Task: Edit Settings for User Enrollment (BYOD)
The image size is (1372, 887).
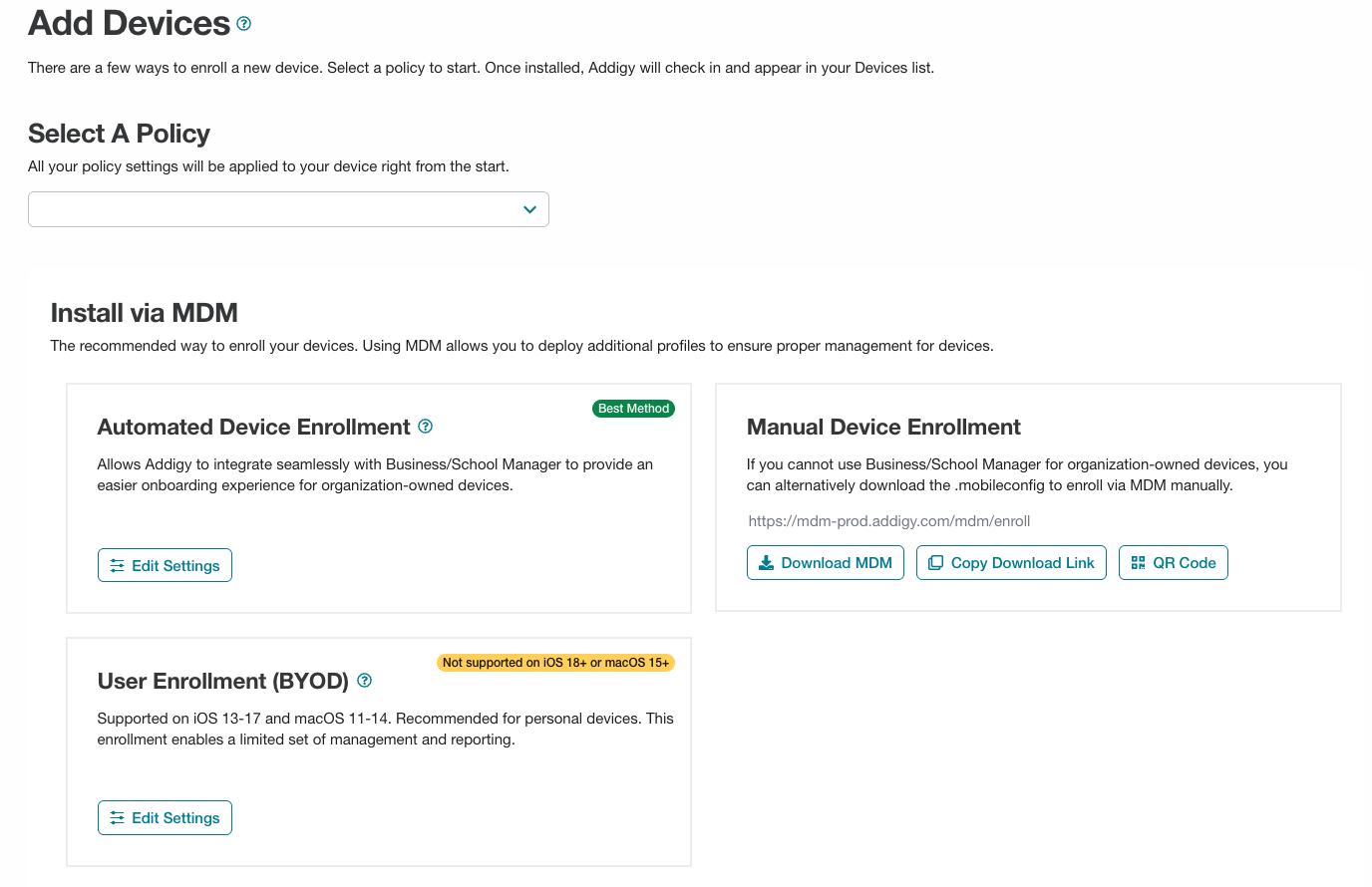Action: tap(165, 817)
